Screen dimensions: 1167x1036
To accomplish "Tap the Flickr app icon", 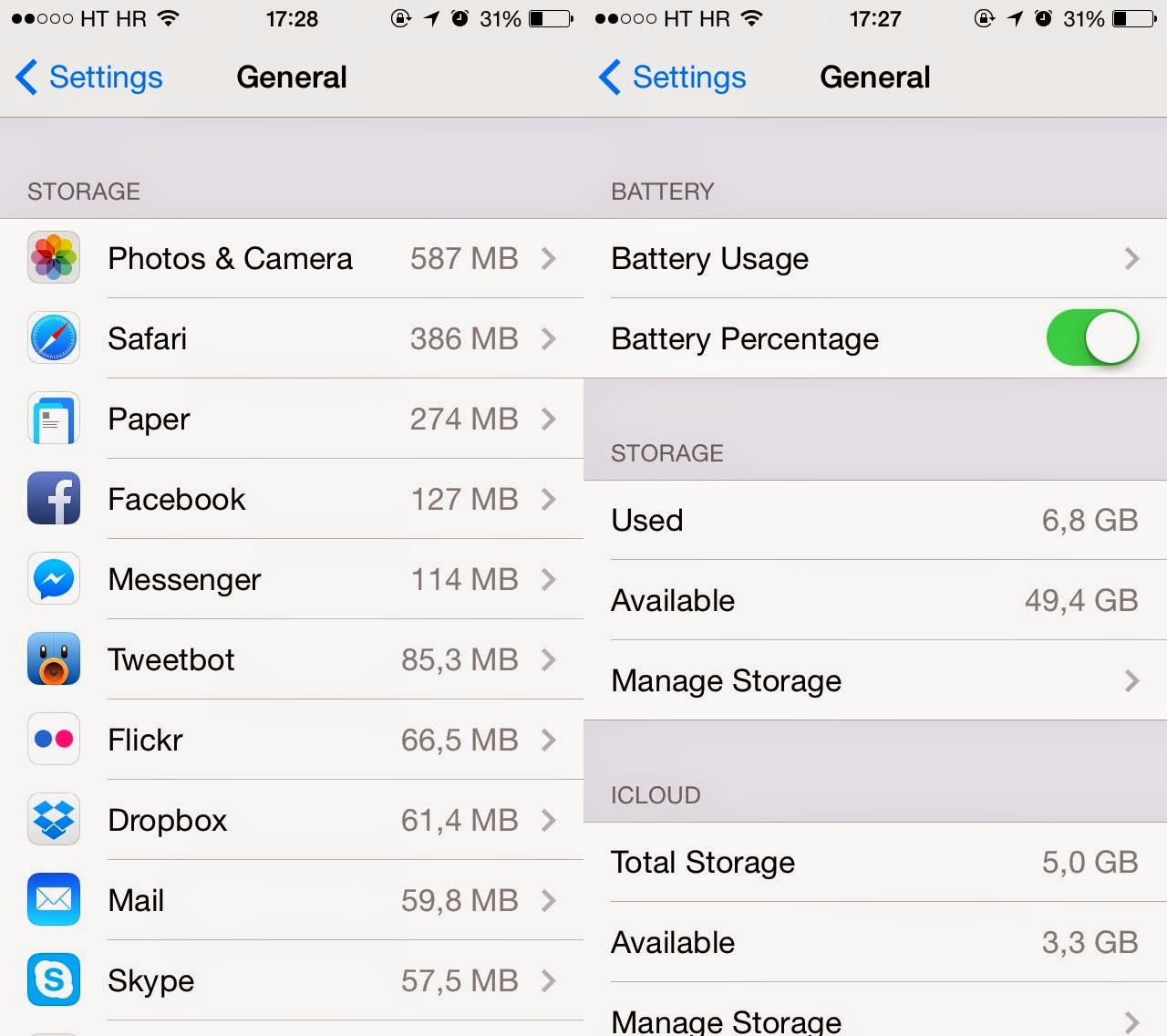I will pyautogui.click(x=54, y=740).
